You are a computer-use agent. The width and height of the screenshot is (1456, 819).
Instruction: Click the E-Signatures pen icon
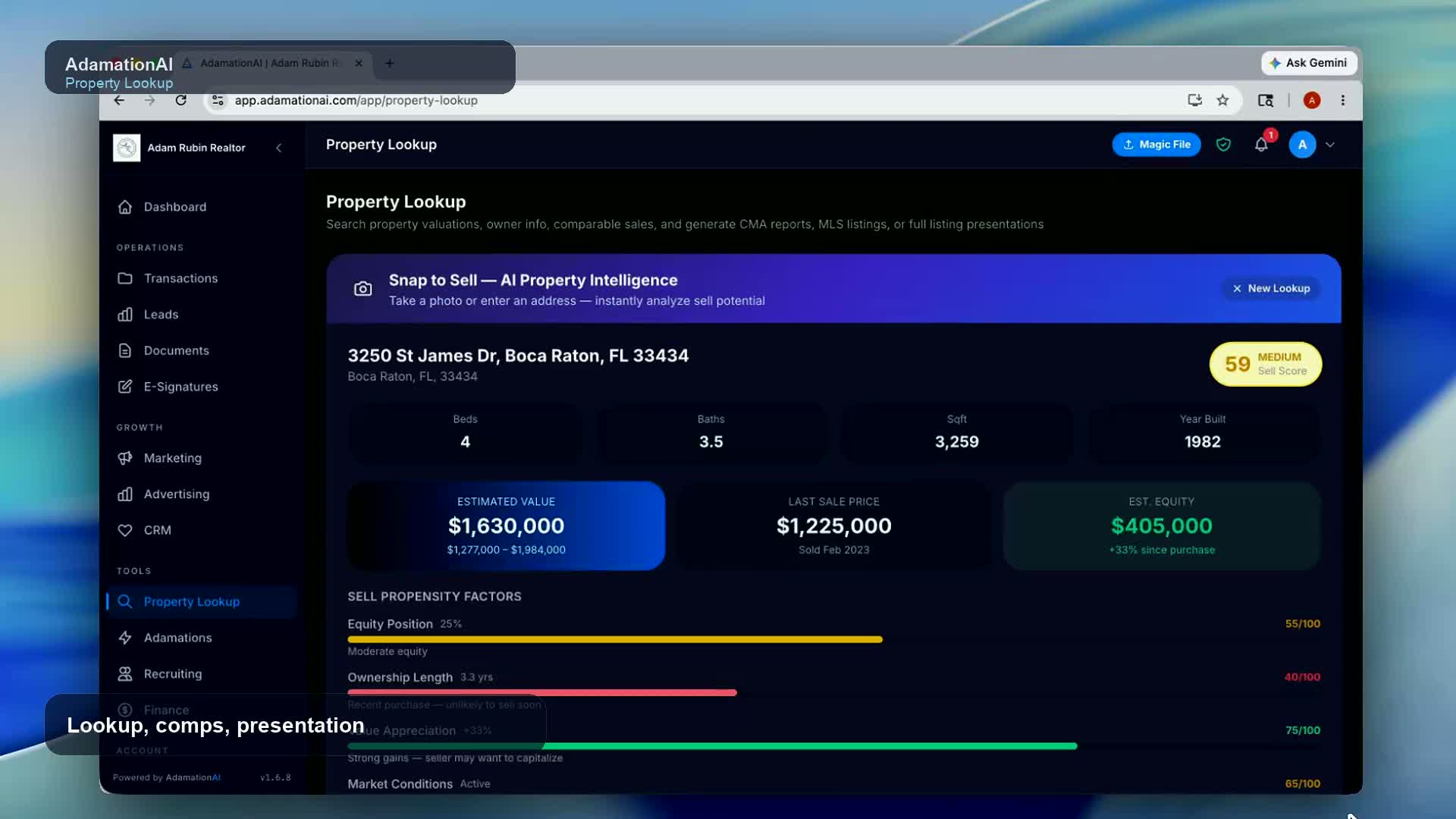coord(125,387)
